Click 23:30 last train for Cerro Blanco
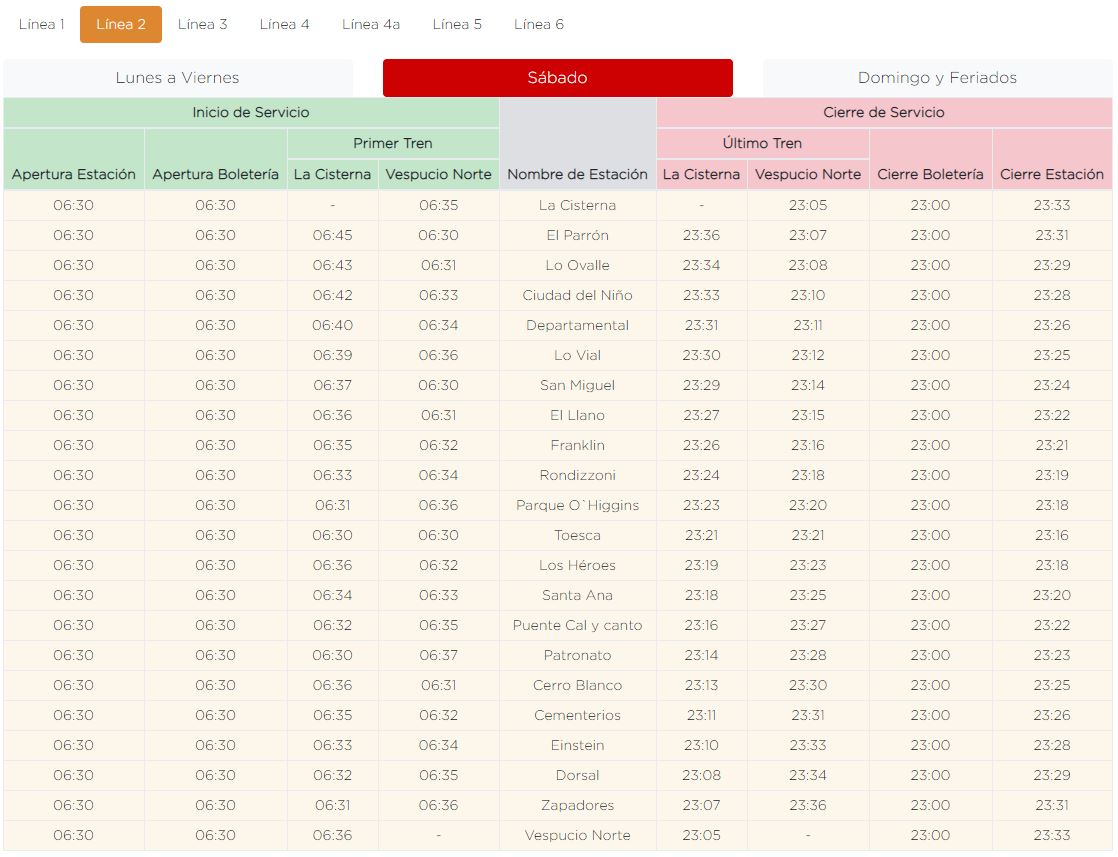This screenshot has height=857, width=1118. click(808, 685)
